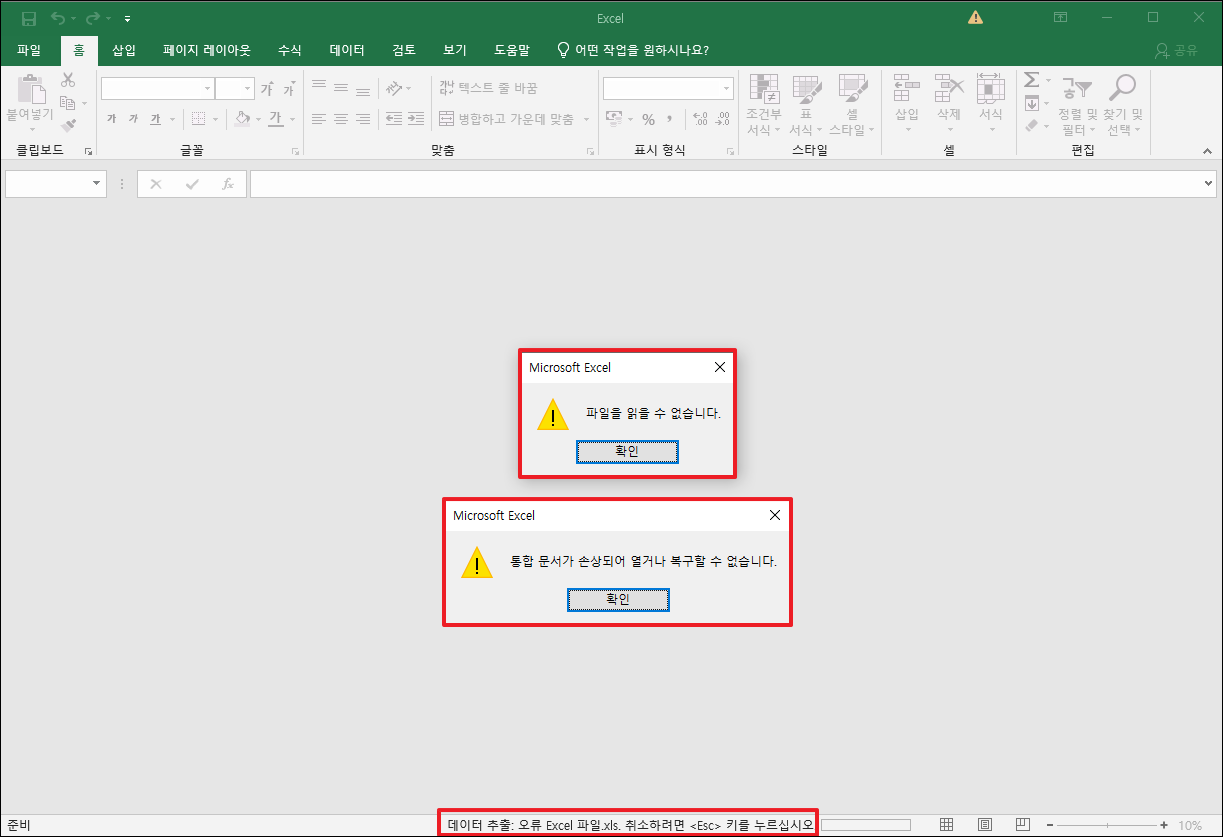This screenshot has height=837, width=1223.
Task: Switch to Page Layout view in status bar
Action: pos(985,825)
